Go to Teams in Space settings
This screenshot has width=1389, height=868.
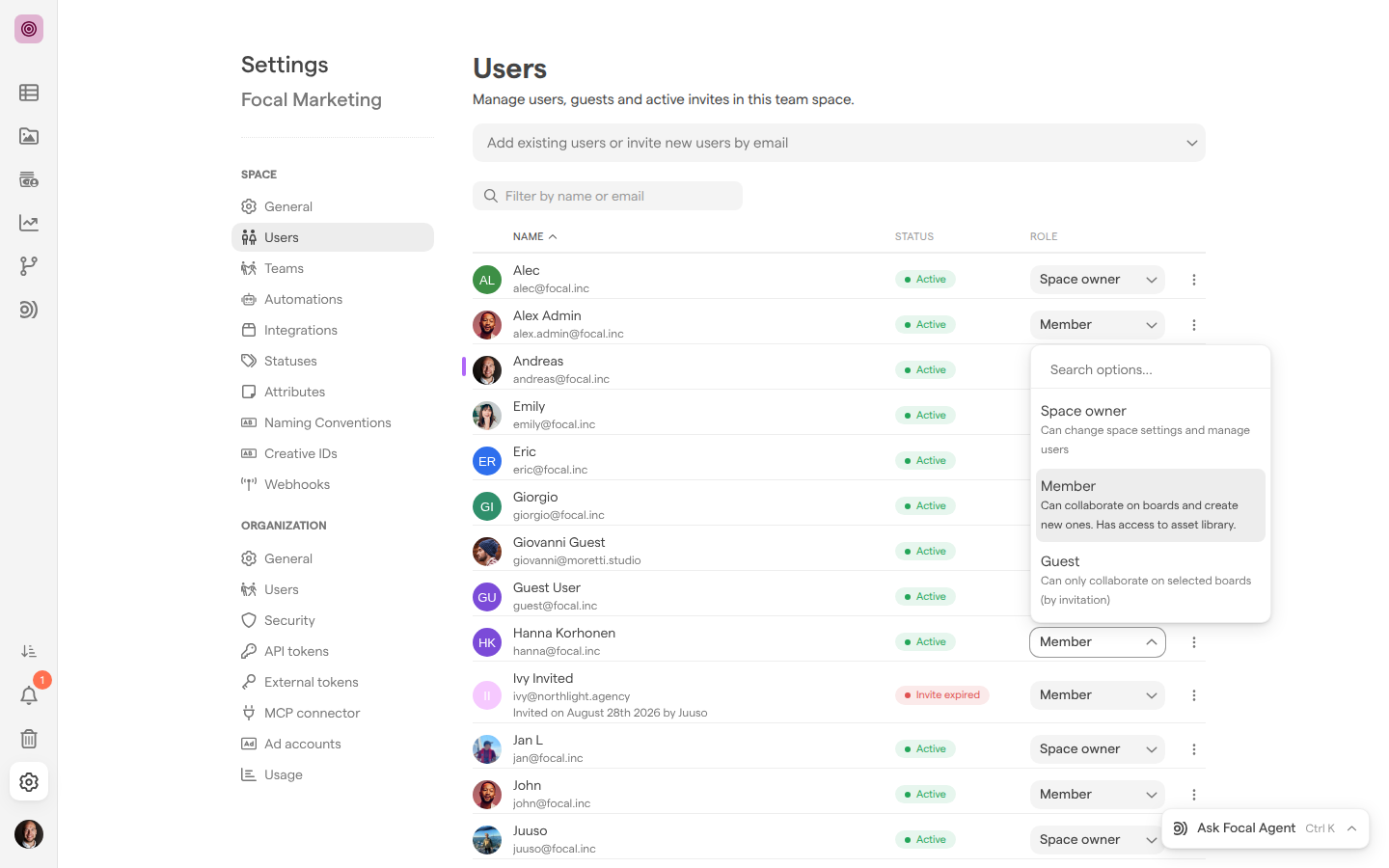pos(333,268)
